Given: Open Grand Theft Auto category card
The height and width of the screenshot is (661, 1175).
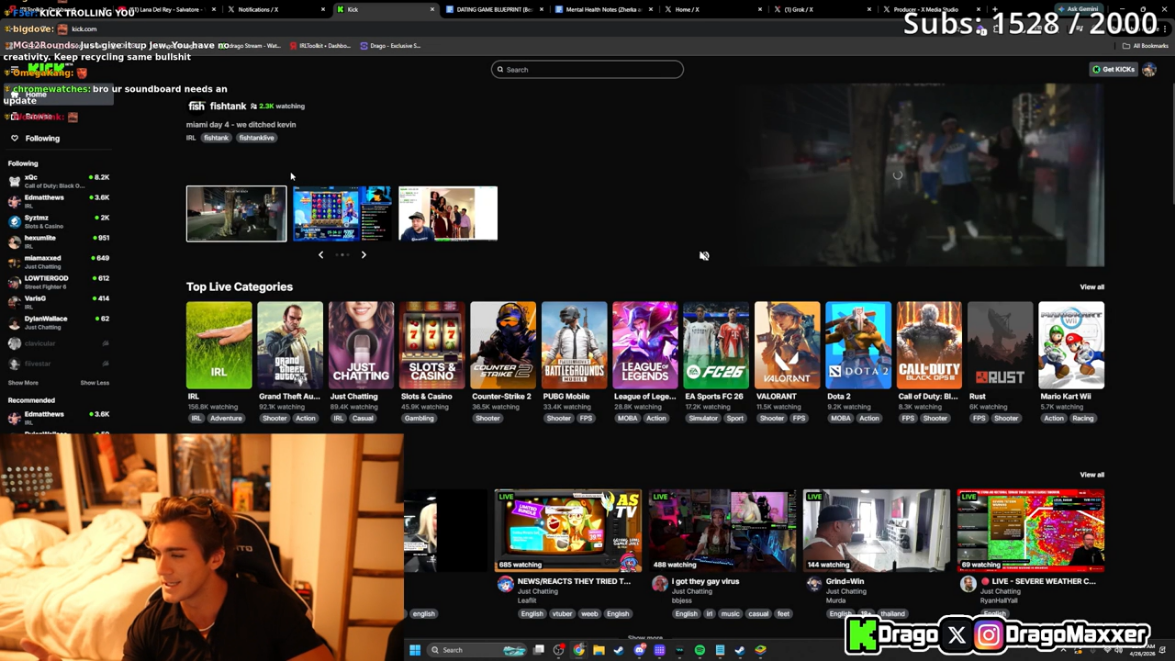Looking at the screenshot, I should (x=290, y=345).
